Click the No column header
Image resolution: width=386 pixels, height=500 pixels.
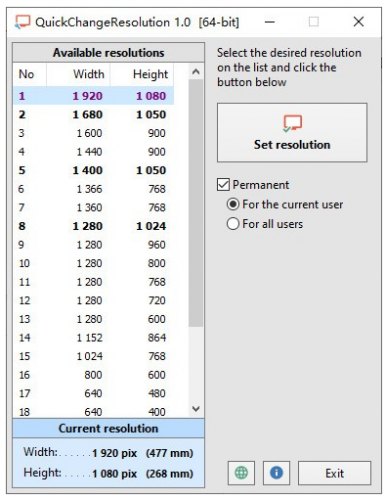[30, 74]
